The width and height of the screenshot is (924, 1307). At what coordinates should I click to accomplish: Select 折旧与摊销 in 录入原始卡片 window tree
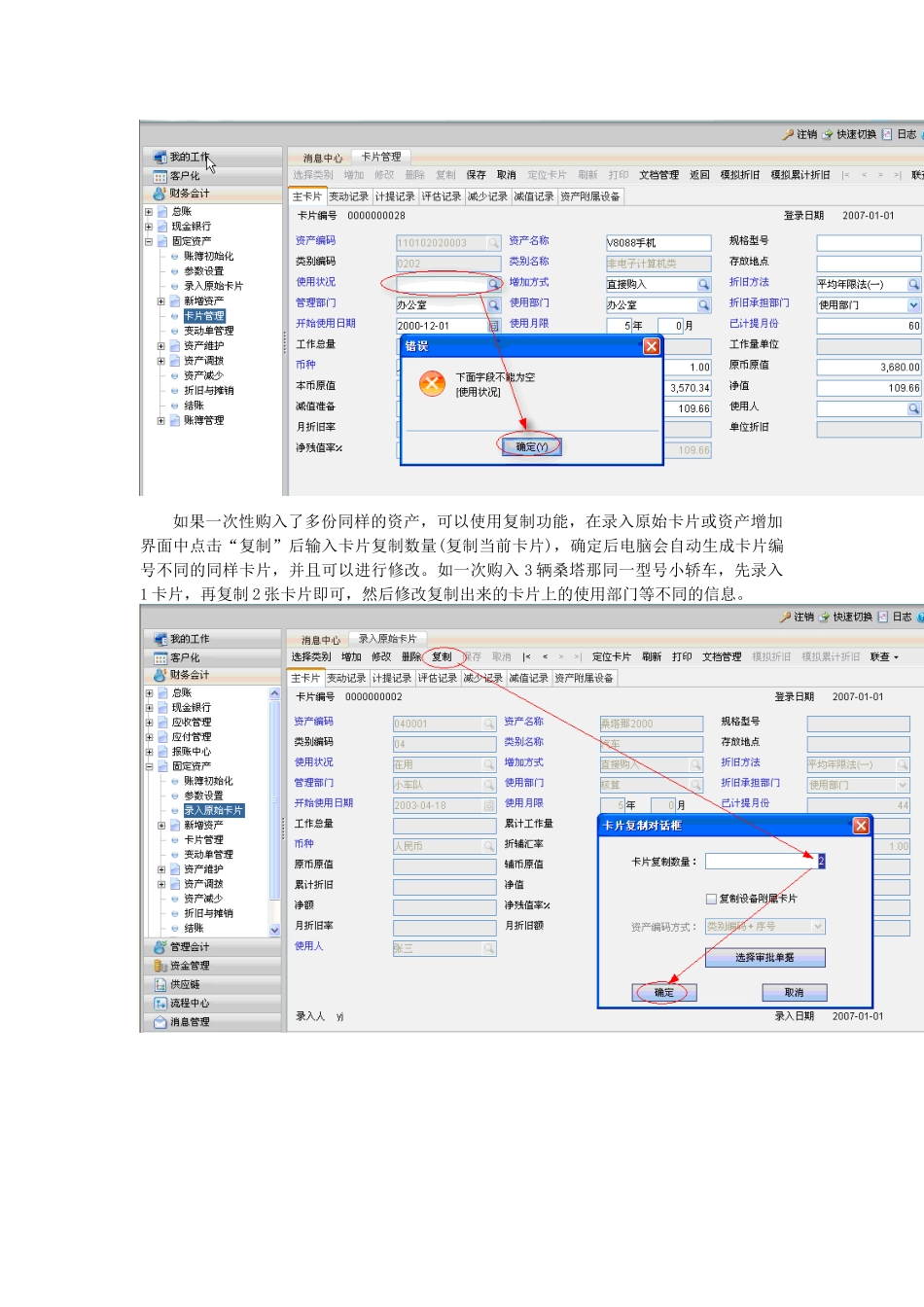click(208, 913)
